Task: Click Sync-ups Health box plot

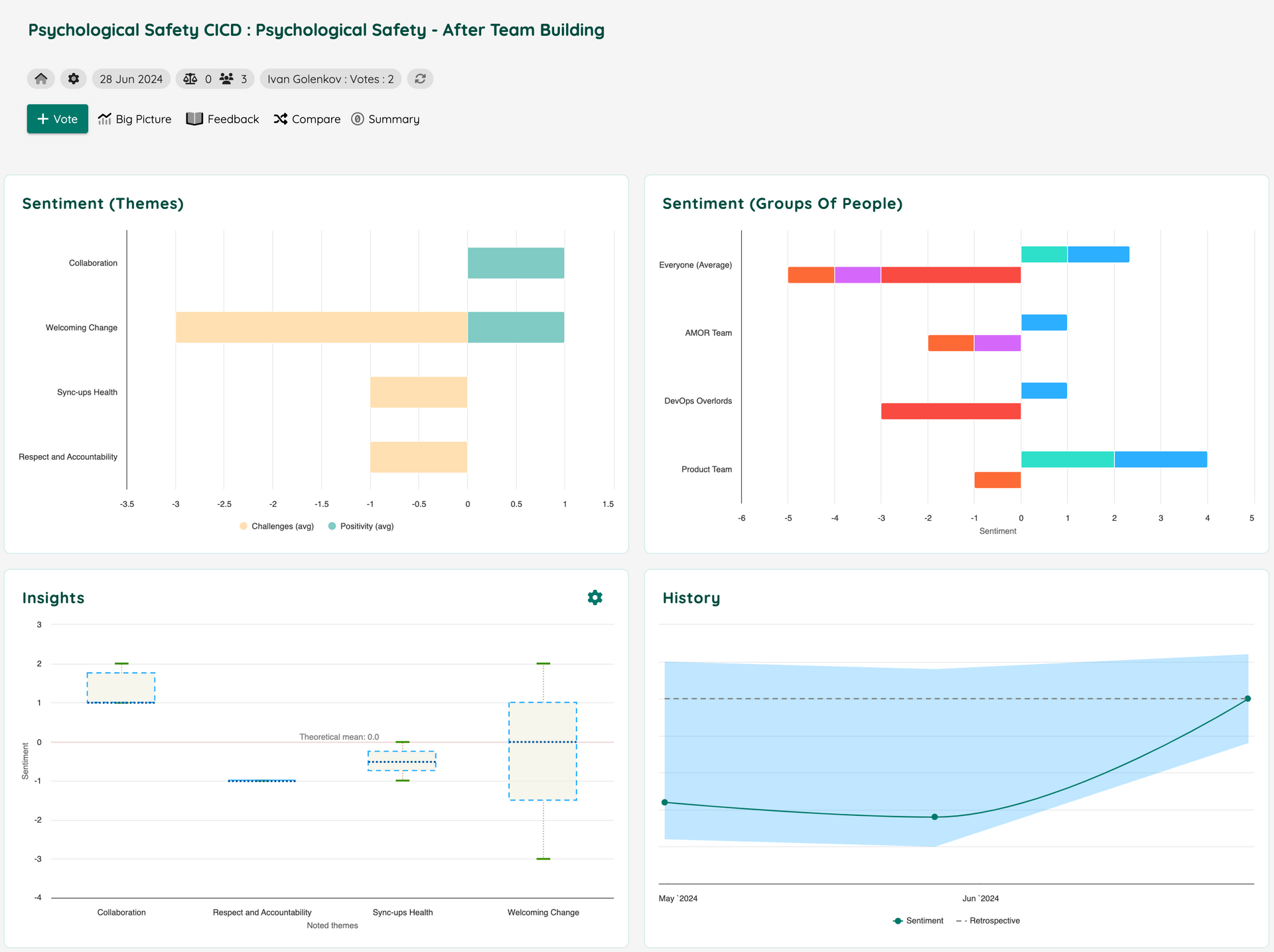Action: (x=402, y=761)
